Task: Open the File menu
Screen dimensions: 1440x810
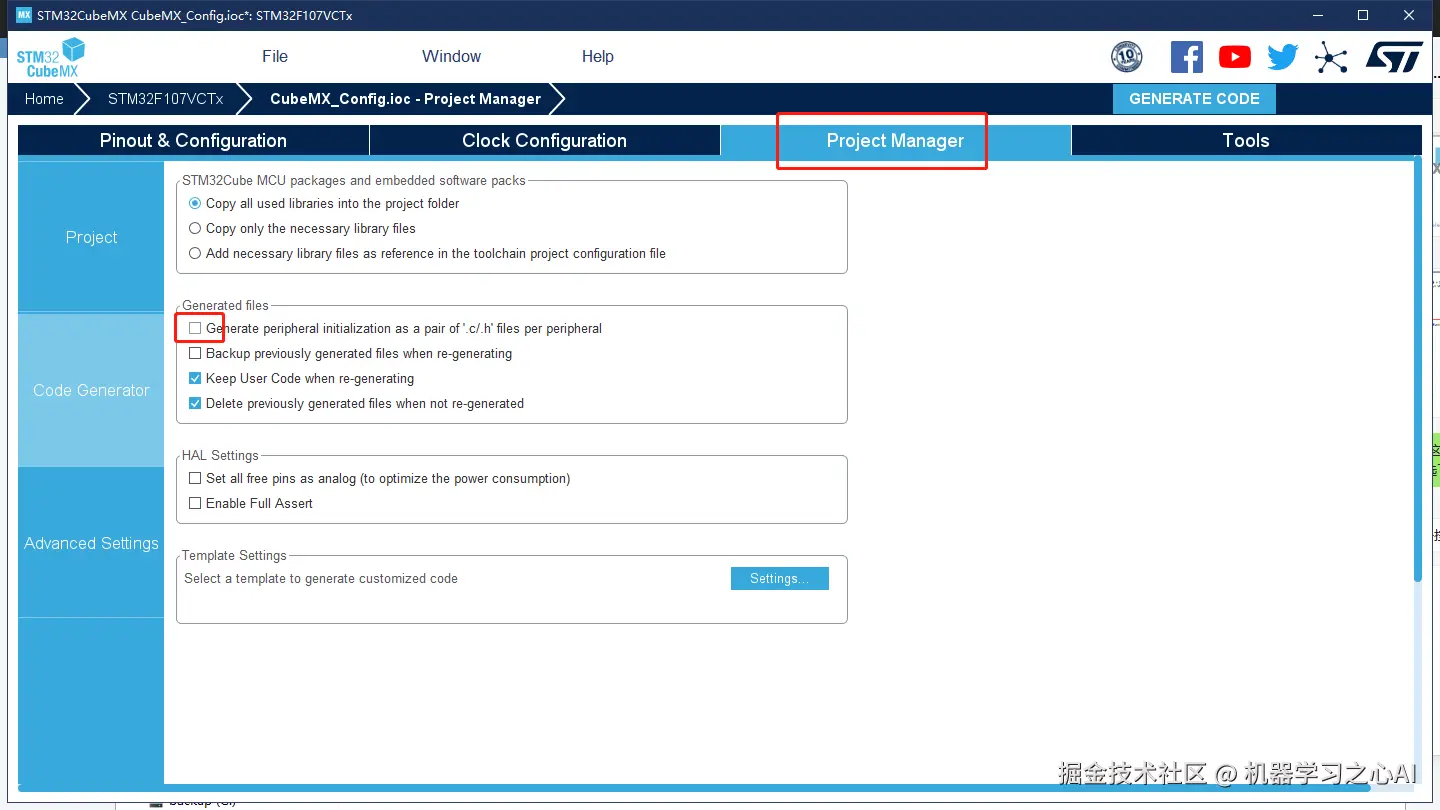Action: pos(275,56)
